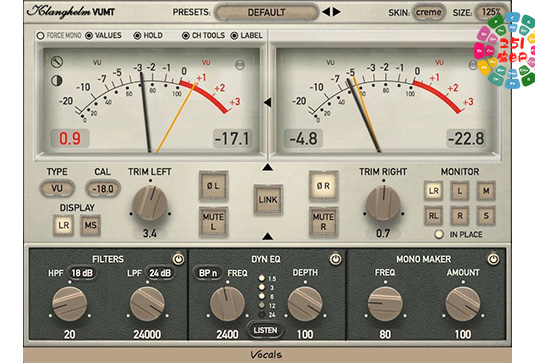
Task: Click the trim right value 0.7
Action: (x=383, y=233)
